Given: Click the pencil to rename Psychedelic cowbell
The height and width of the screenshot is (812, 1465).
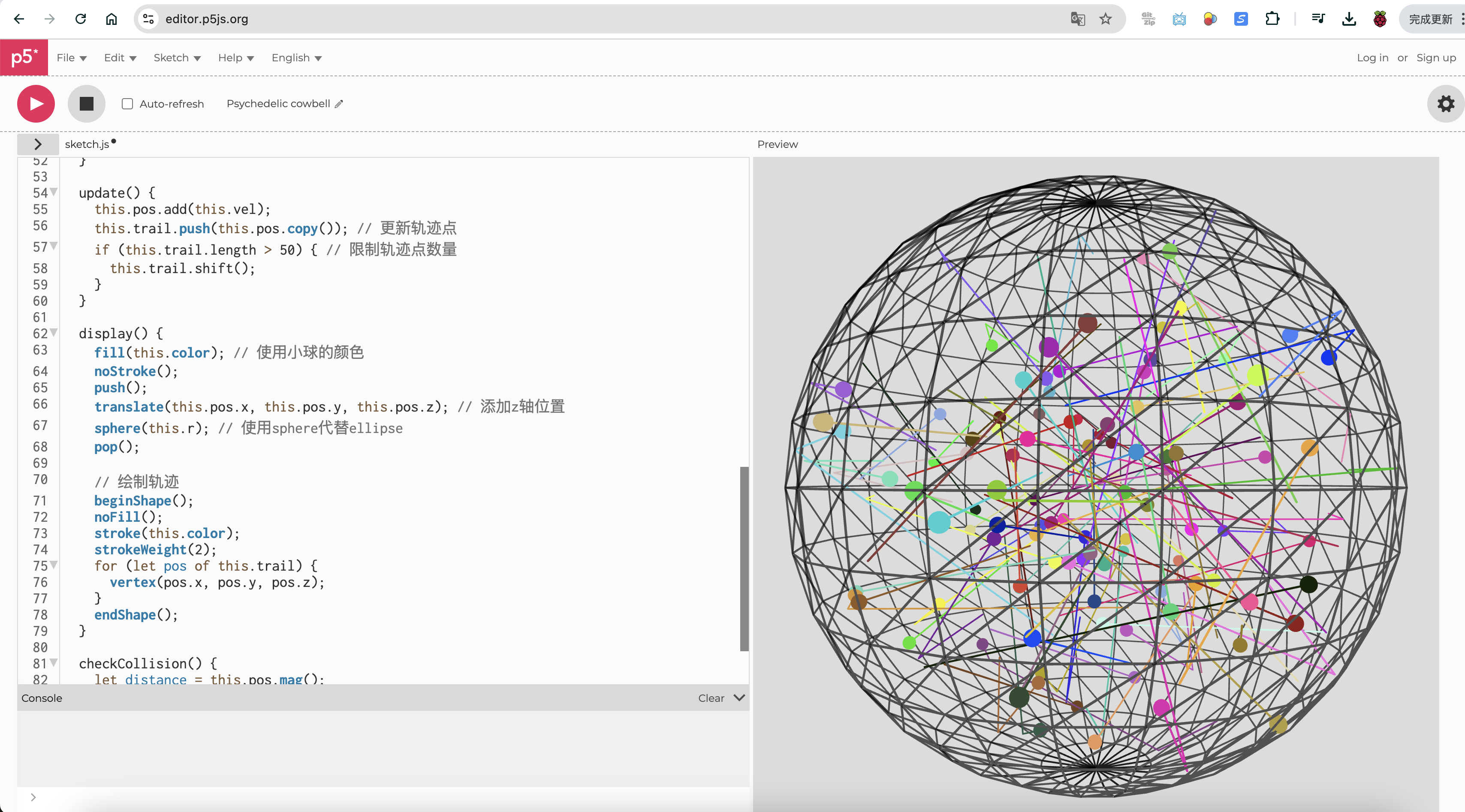Looking at the screenshot, I should (x=338, y=103).
